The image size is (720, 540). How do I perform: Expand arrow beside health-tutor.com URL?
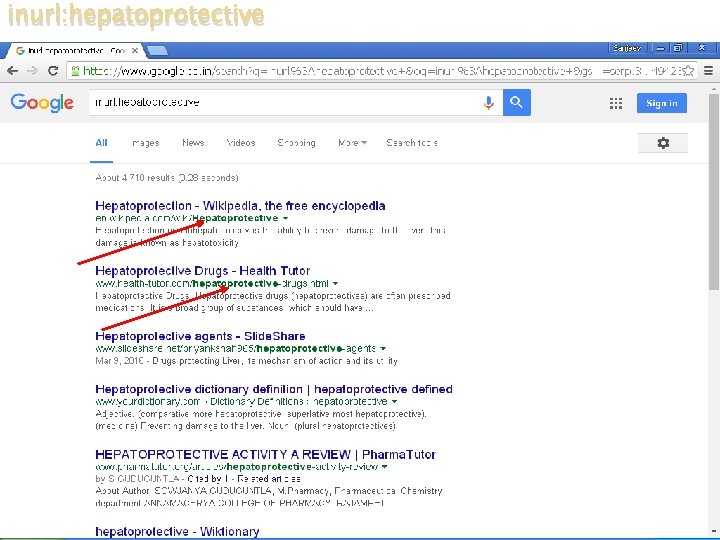click(335, 283)
